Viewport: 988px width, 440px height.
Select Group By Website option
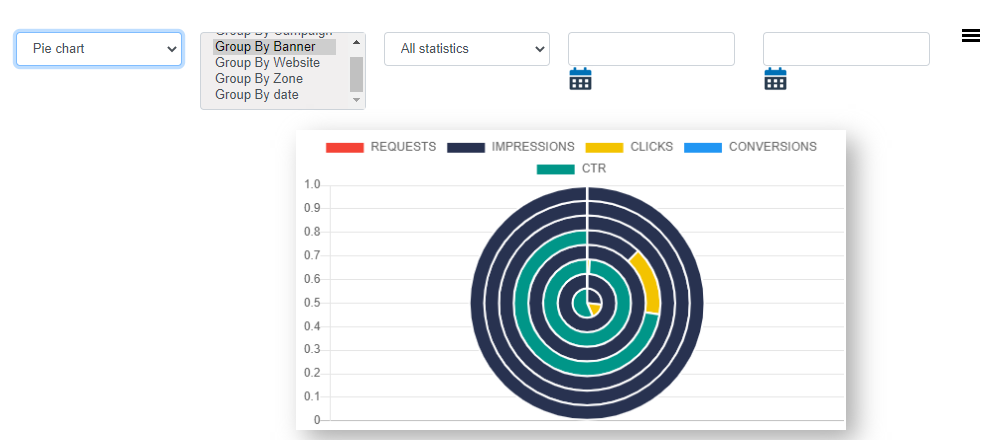[x=268, y=63]
